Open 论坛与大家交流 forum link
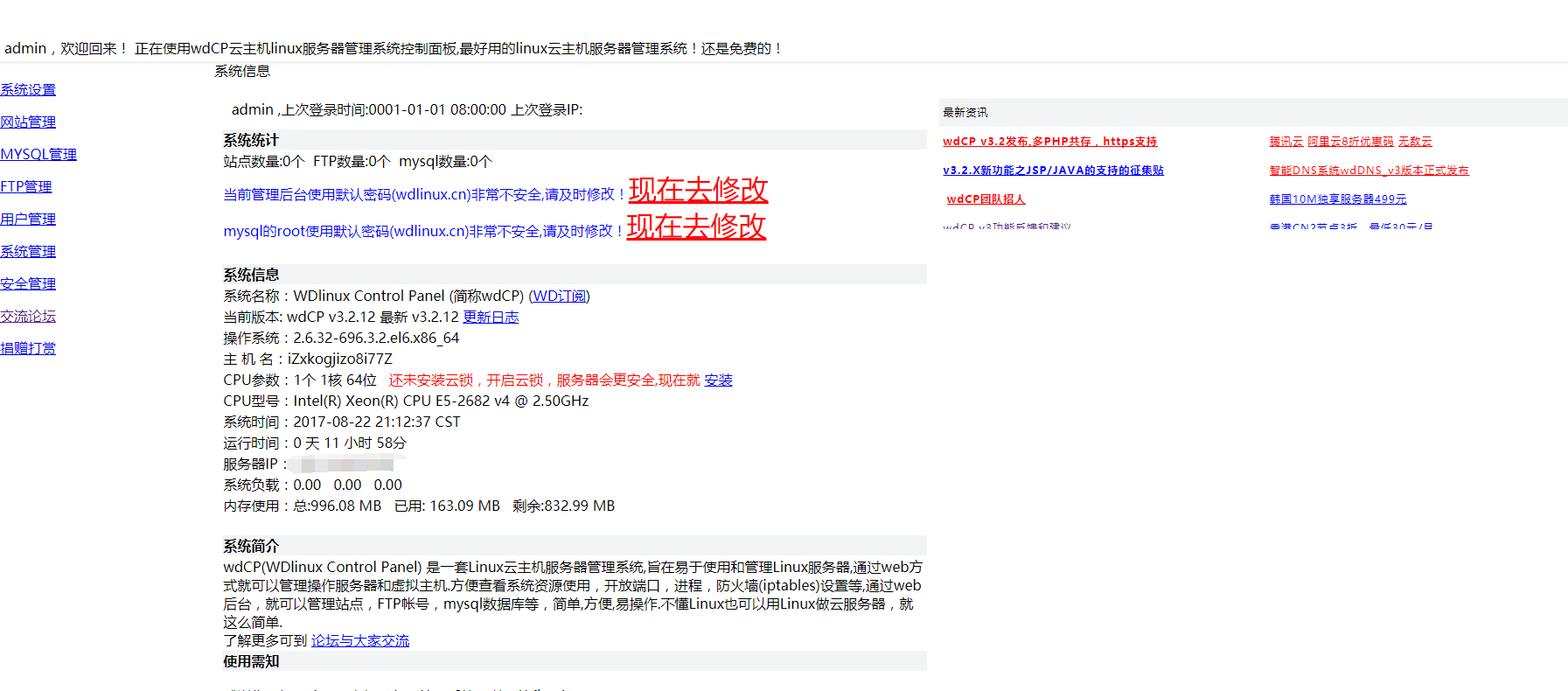The height and width of the screenshot is (691, 1568). (x=360, y=641)
